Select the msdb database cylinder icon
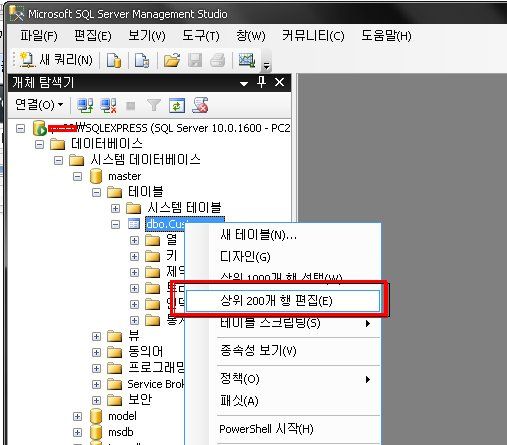 96,432
